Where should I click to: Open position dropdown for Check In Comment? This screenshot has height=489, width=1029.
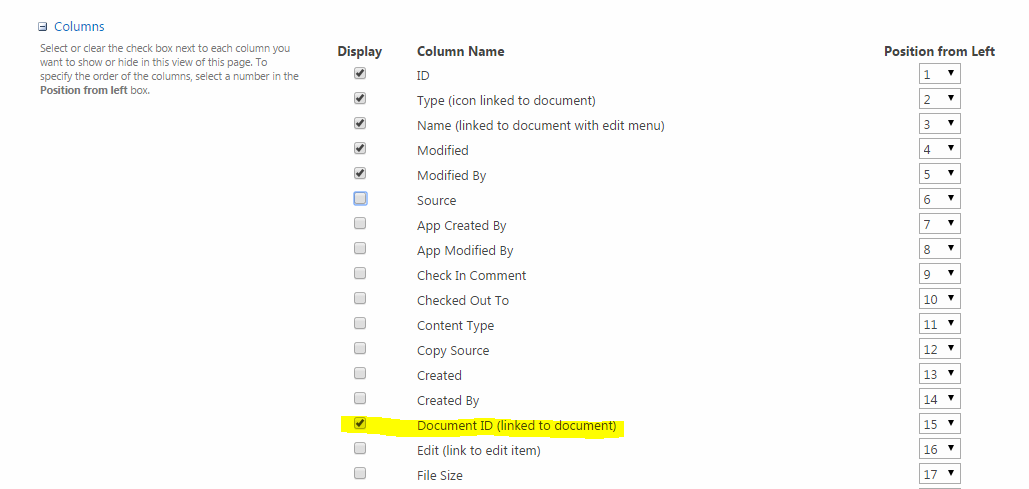(940, 274)
